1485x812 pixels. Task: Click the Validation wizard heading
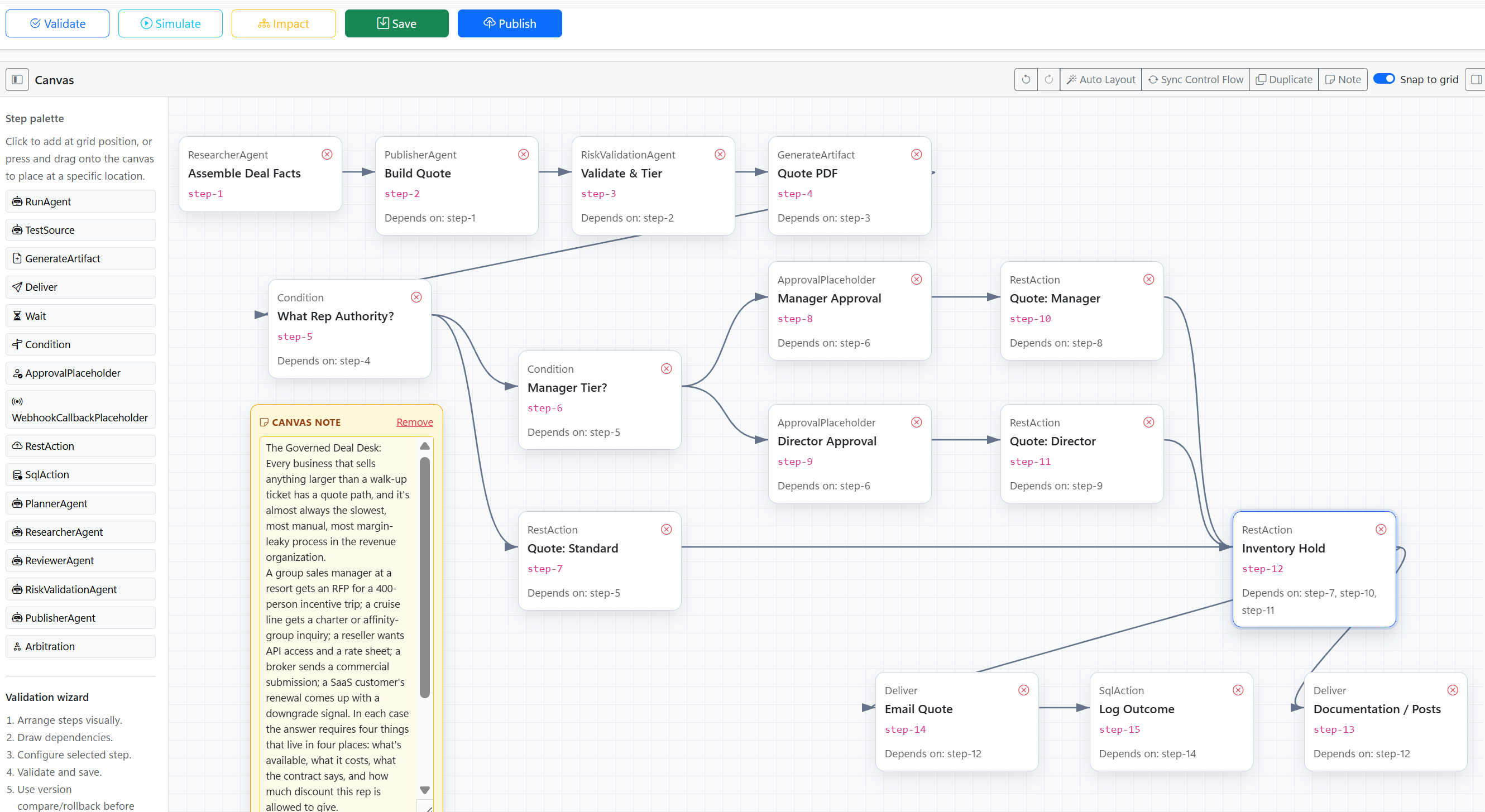tap(47, 698)
